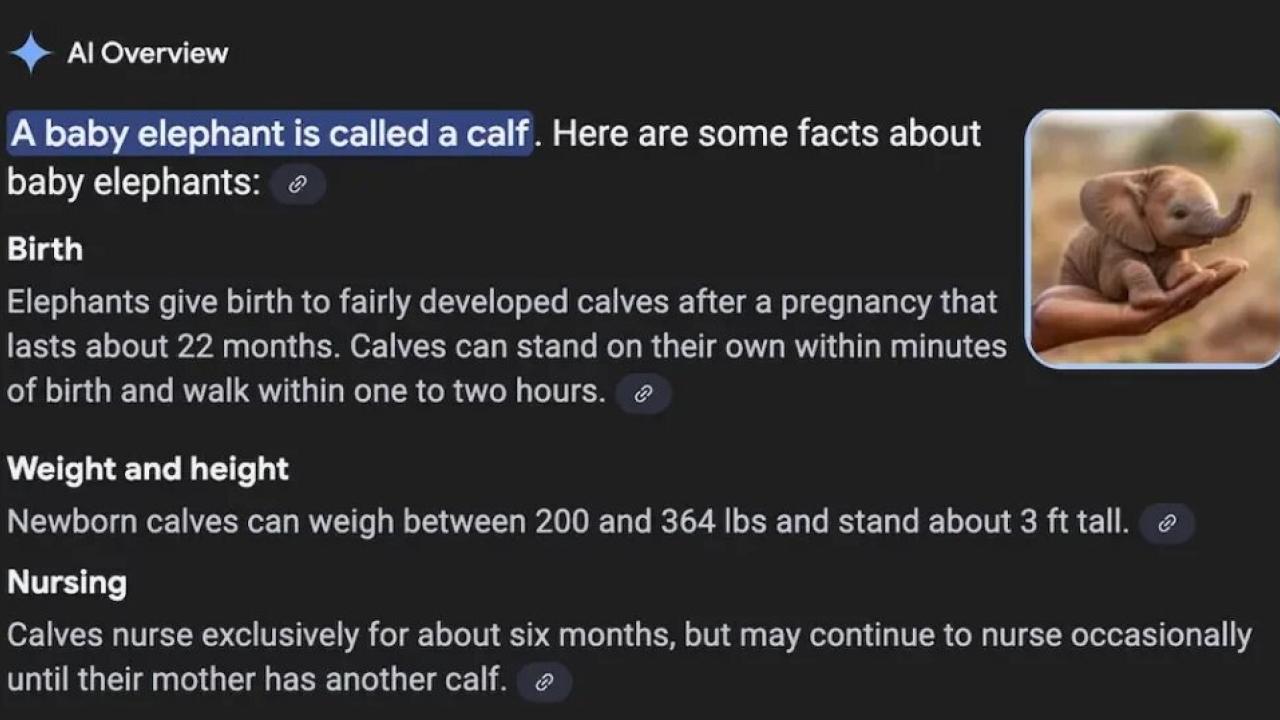Click the '22 months' text in Birth paragraph
Viewport: 1280px width, 720px height.
coord(256,346)
